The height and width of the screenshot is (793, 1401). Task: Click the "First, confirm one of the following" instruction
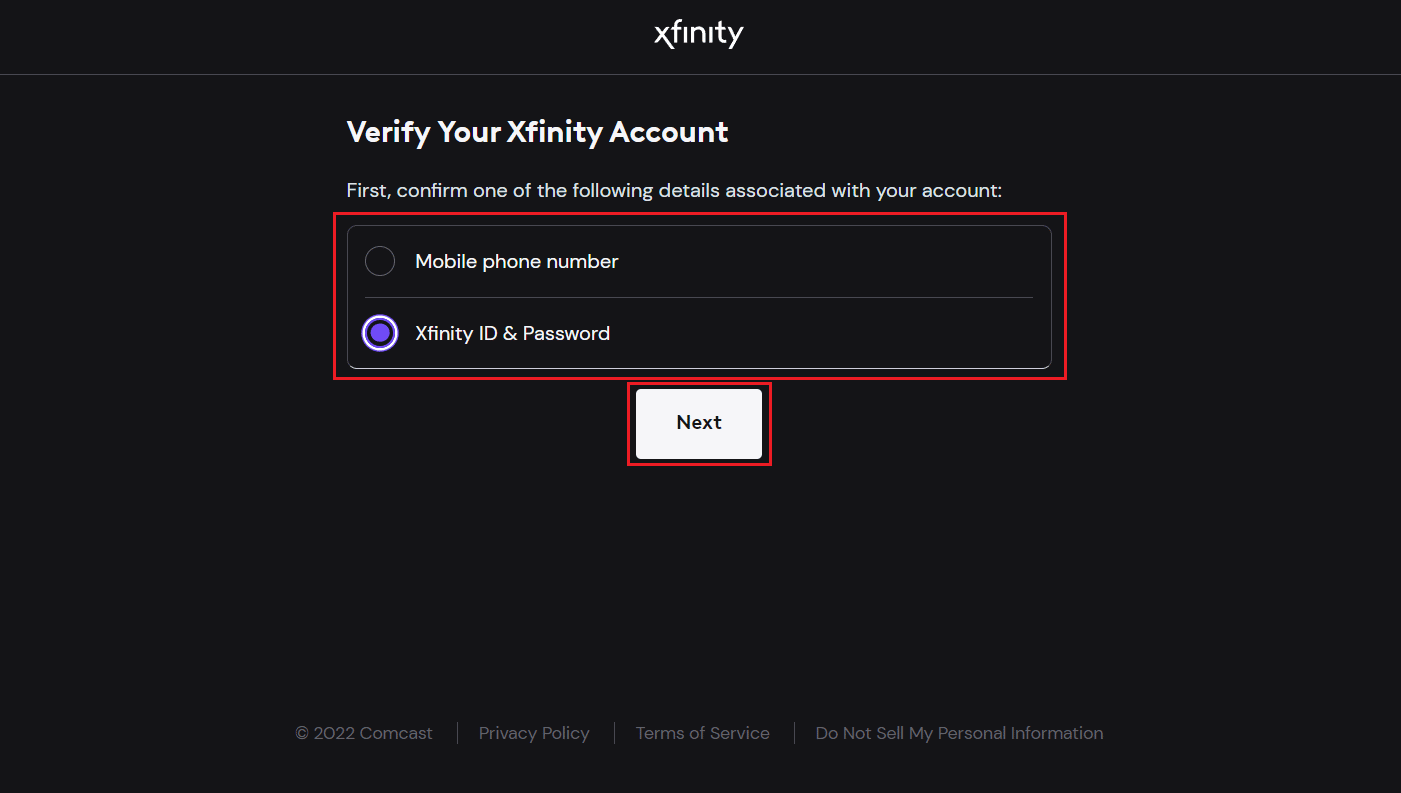[674, 190]
